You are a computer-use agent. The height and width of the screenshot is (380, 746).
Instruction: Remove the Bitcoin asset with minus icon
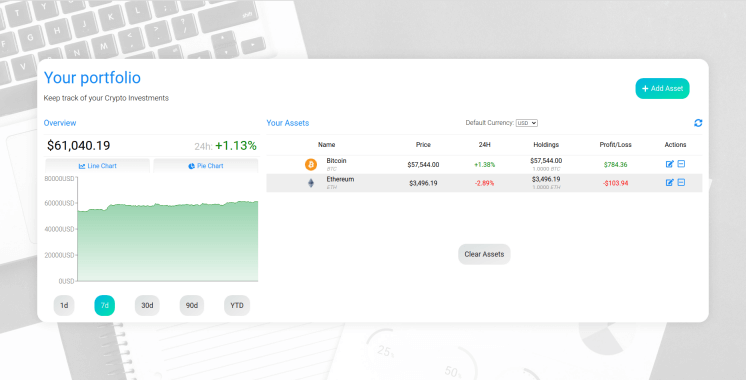[681, 164]
